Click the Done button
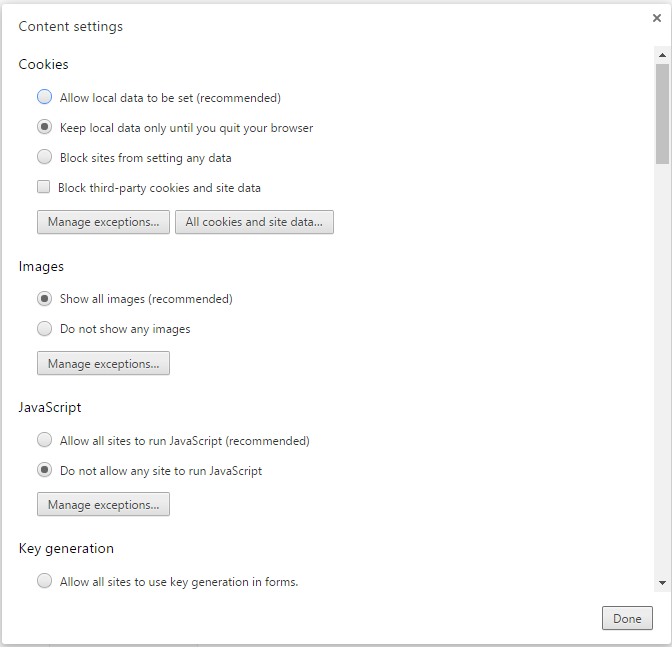This screenshot has height=647, width=672. (627, 619)
